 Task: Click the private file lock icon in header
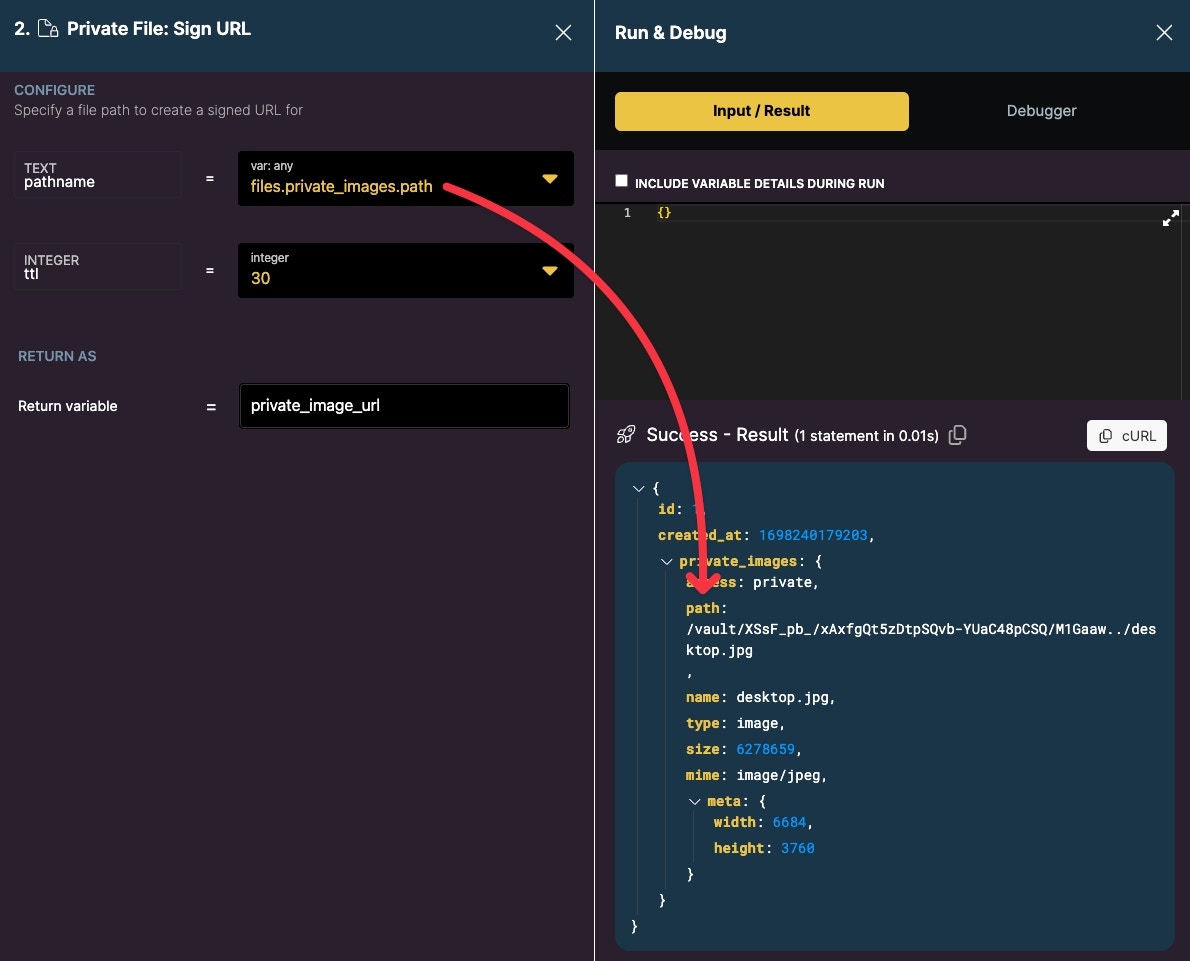click(x=48, y=29)
